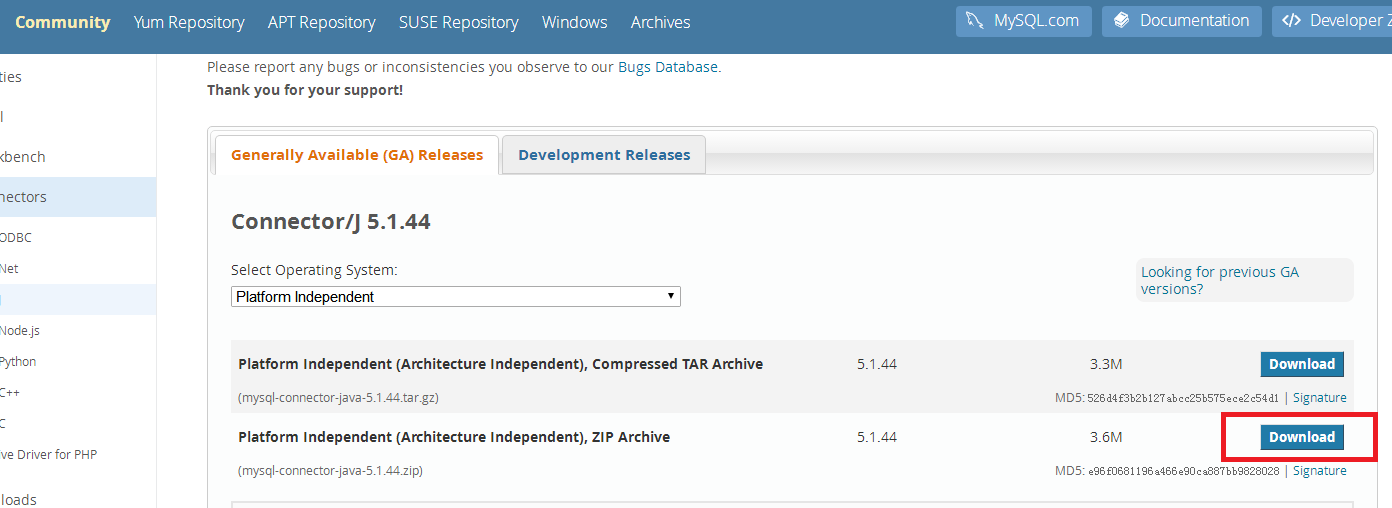Click the Compressed TAR Archive title text
Image resolution: width=1392 pixels, height=508 pixels.
click(501, 364)
